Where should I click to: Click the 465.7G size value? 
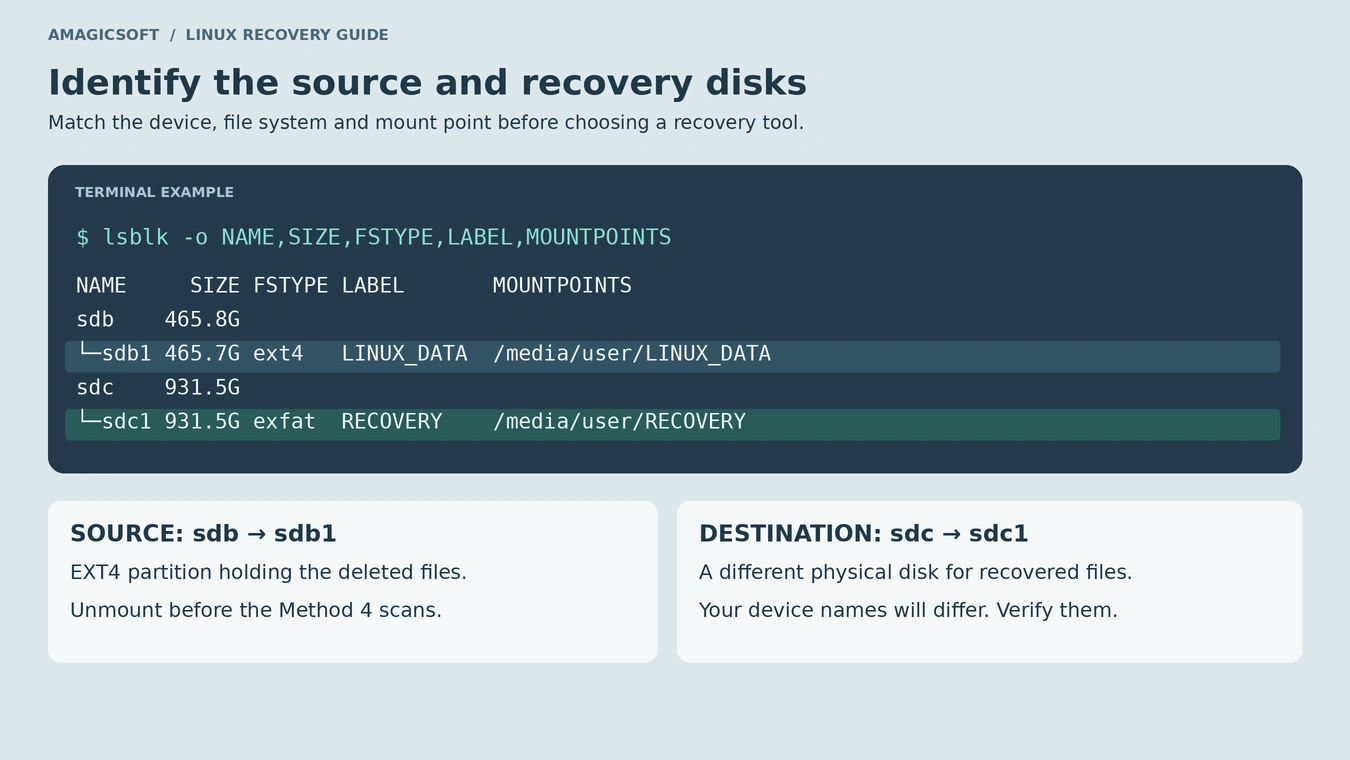[x=202, y=354]
